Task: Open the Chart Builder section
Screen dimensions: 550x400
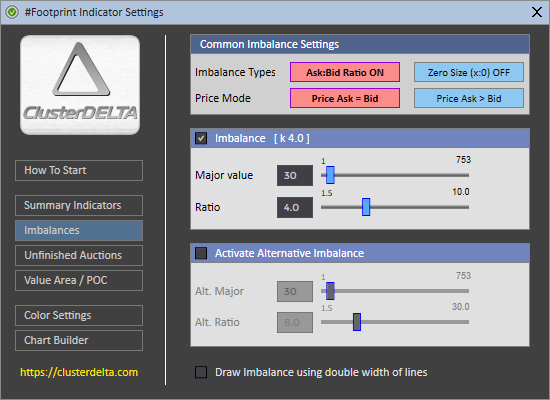Action: [x=79, y=340]
